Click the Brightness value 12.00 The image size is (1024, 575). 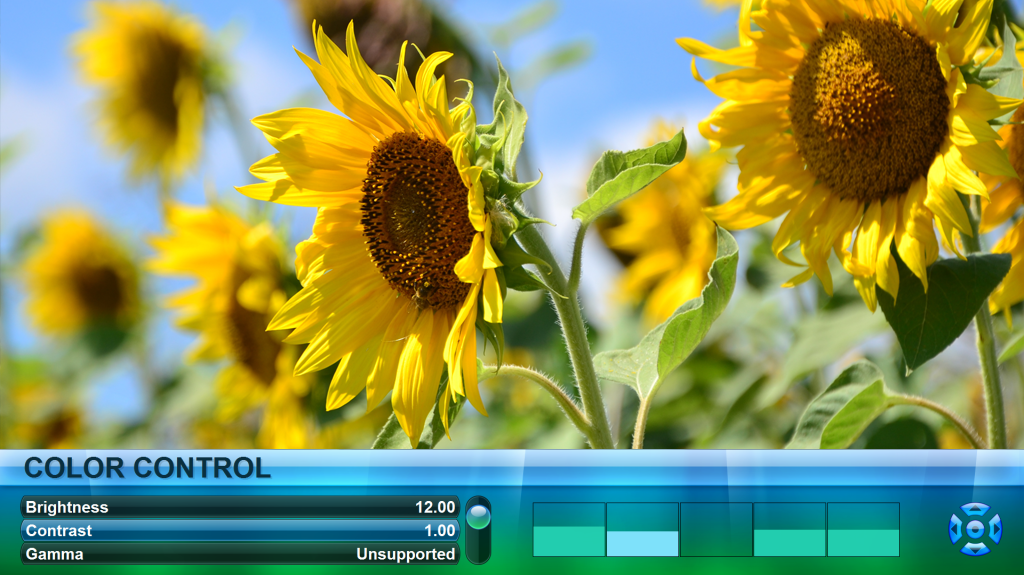pos(435,507)
